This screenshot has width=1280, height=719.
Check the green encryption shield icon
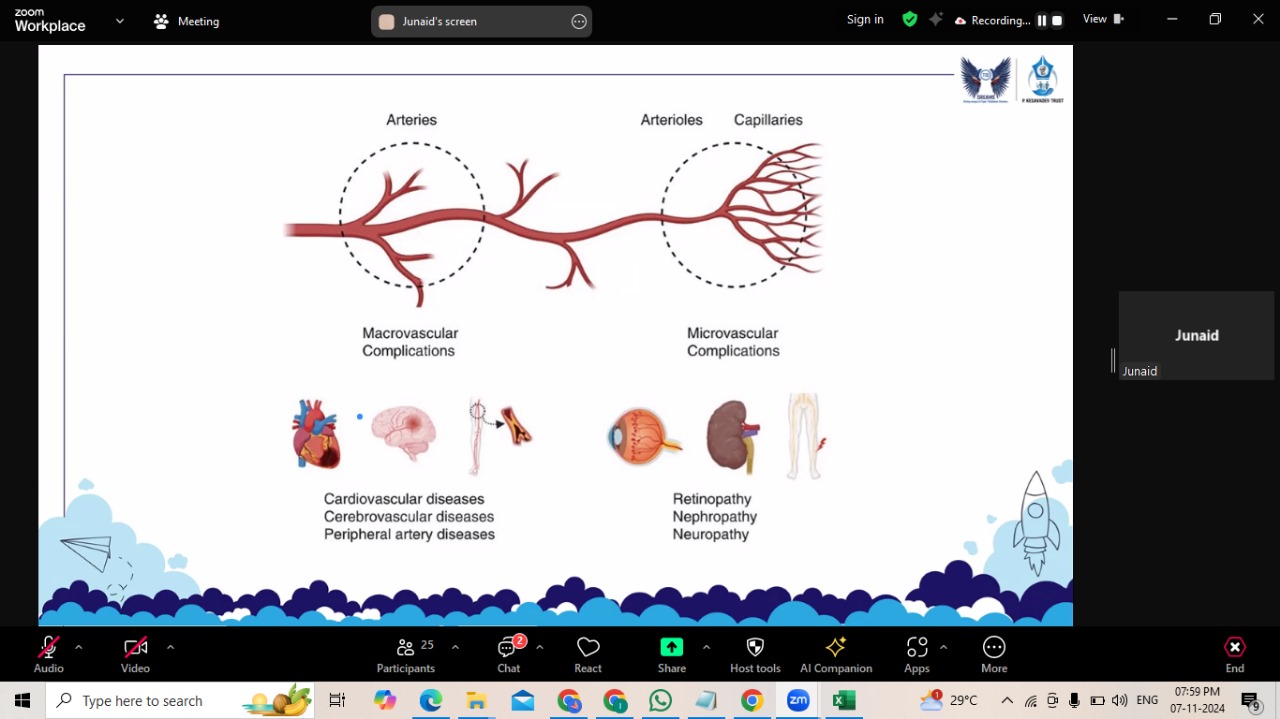[910, 20]
